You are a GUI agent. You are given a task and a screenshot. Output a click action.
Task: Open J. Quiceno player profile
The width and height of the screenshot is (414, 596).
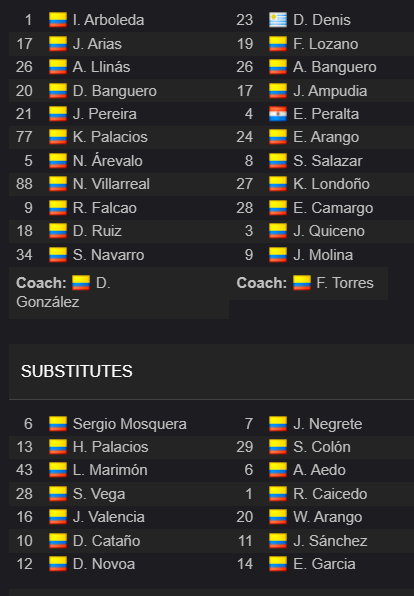click(329, 231)
